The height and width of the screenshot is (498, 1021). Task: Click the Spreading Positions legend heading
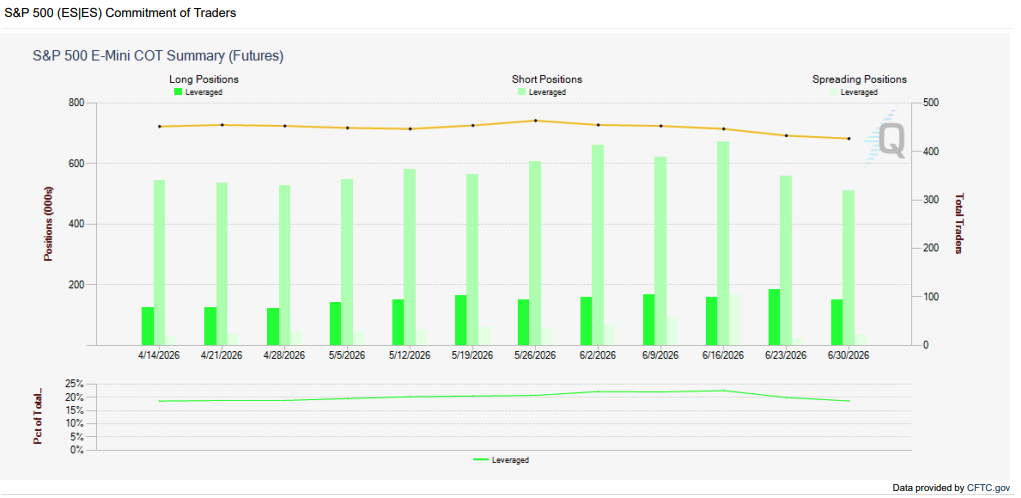coord(860,79)
